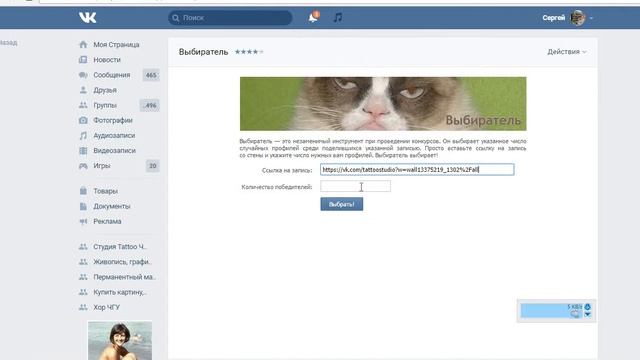640x360 pixels.
Task: Click the Документы file icon
Action: (x=83, y=206)
